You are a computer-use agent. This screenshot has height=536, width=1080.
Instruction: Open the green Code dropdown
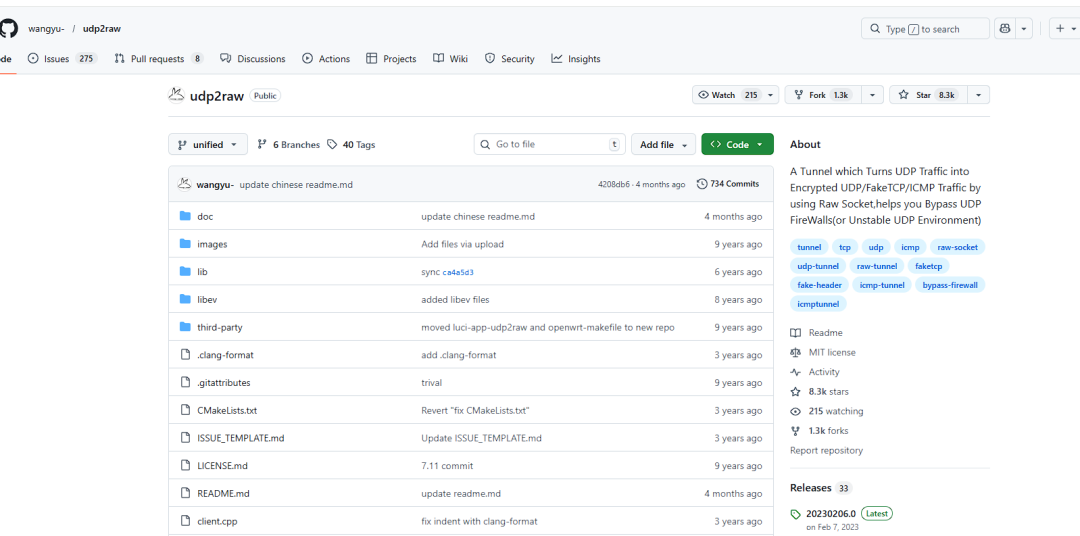click(x=738, y=145)
